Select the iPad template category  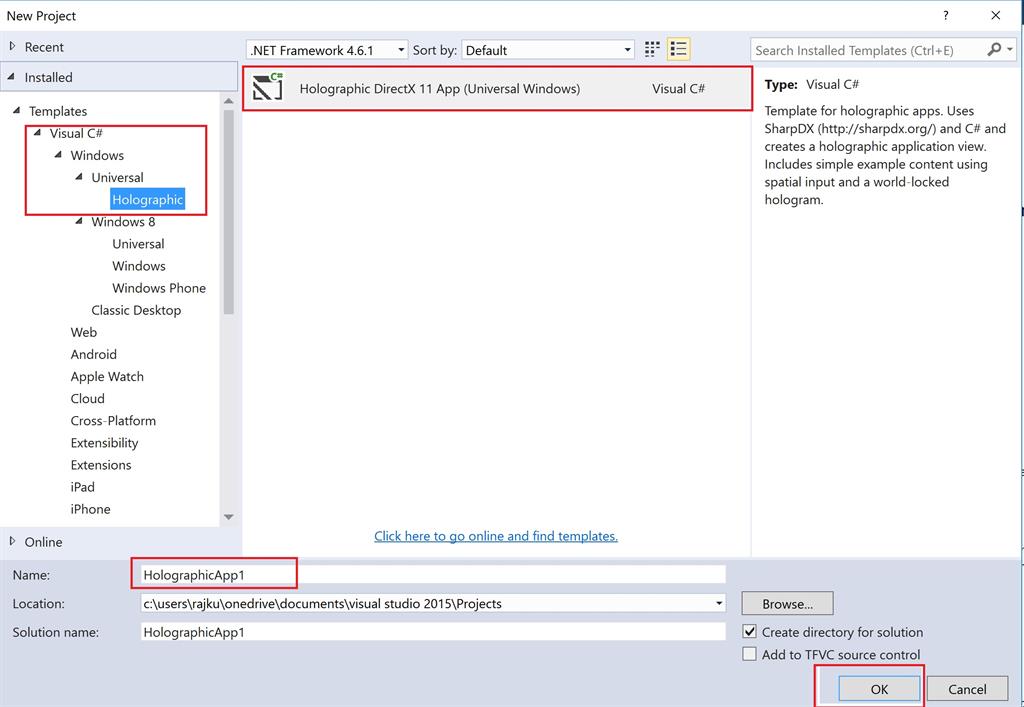[82, 488]
